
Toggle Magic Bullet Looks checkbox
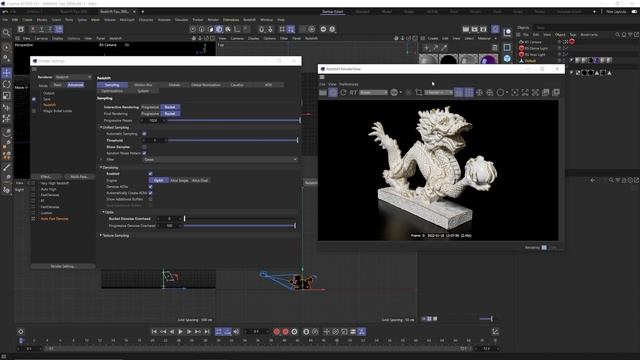[34, 111]
